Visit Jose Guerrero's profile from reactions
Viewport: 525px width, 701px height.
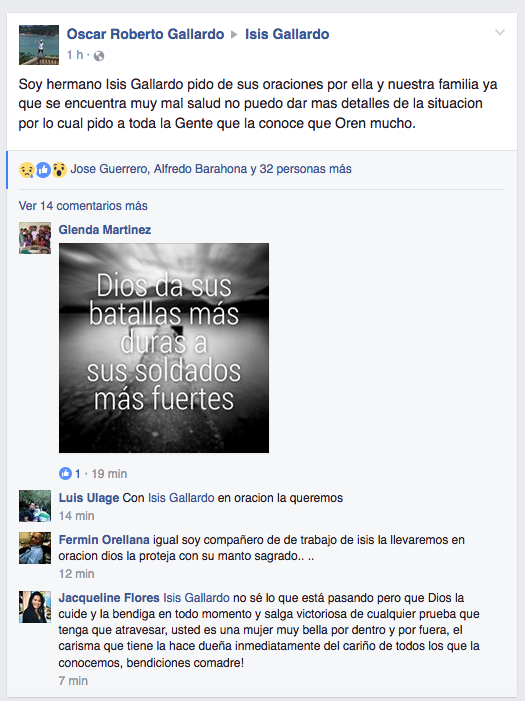[109, 169]
